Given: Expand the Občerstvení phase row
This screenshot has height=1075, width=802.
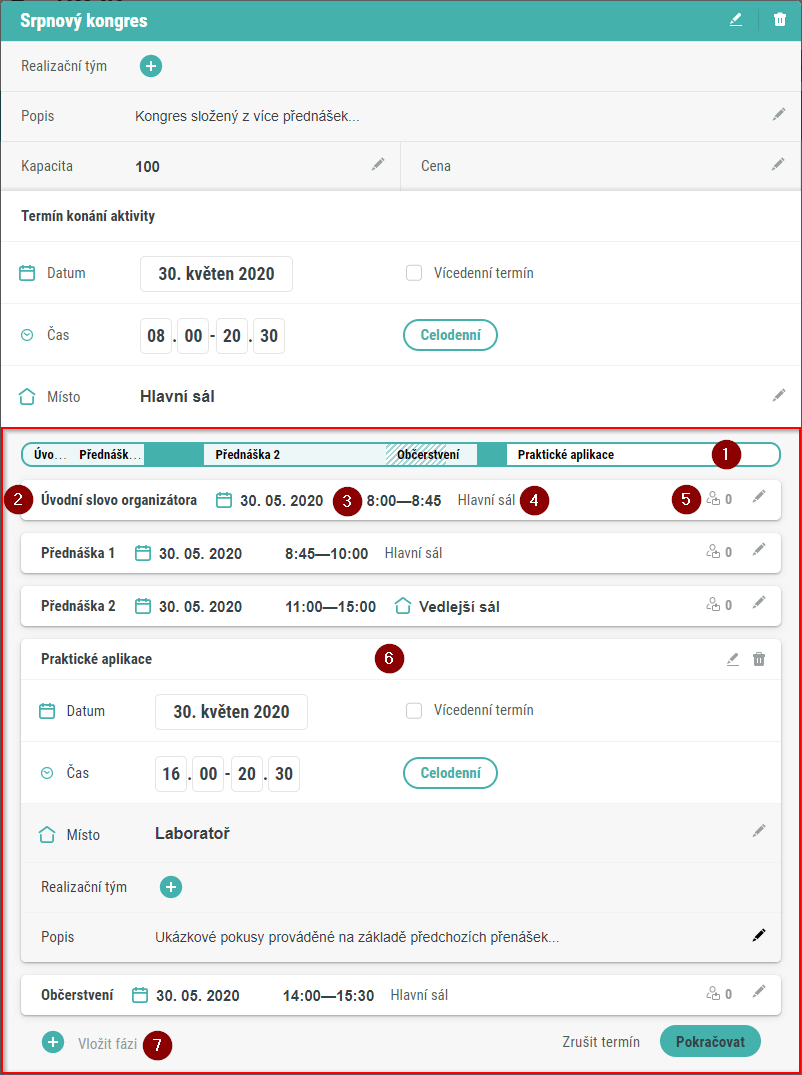Looking at the screenshot, I should pos(759,993).
